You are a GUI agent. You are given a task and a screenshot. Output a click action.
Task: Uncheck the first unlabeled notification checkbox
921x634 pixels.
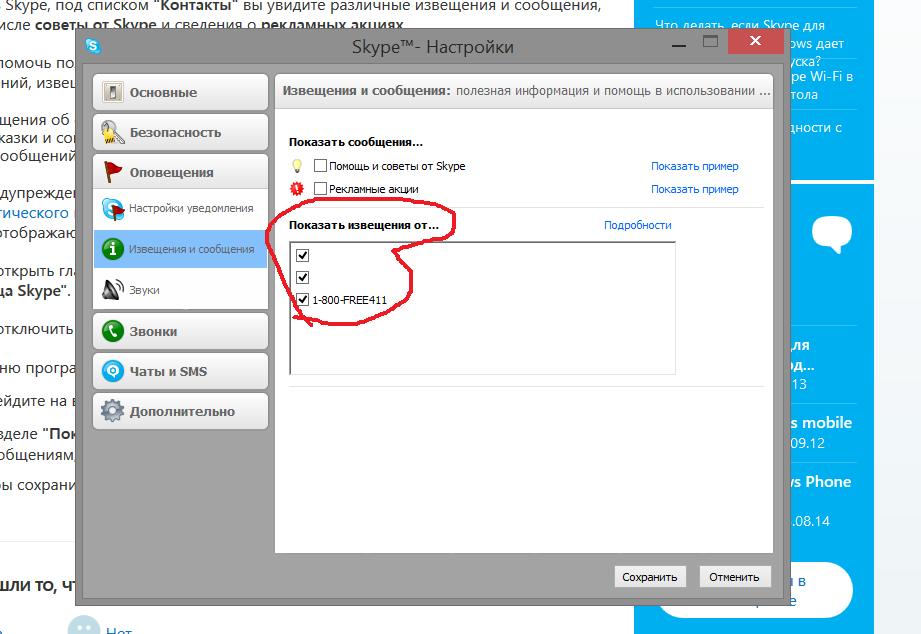(302, 255)
